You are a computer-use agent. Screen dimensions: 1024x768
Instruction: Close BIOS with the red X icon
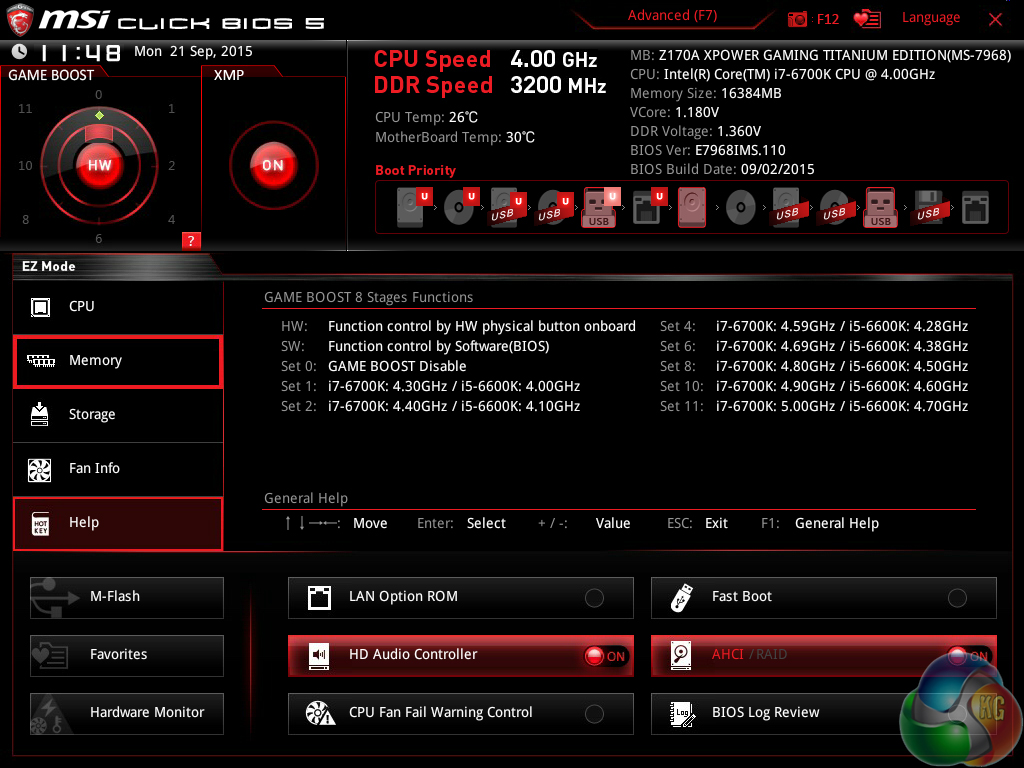pos(995,20)
